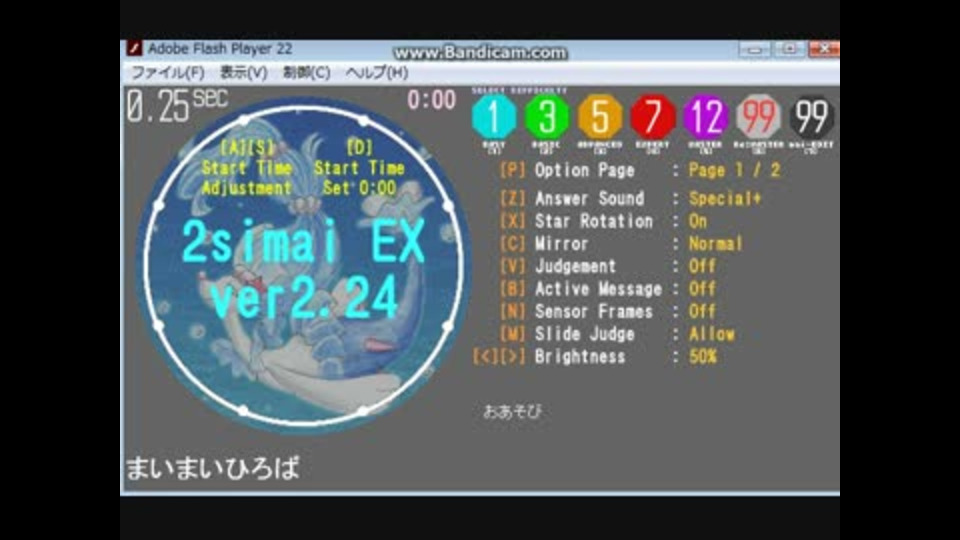
Task: Click the [C] Mirror label
Action: pos(544,244)
